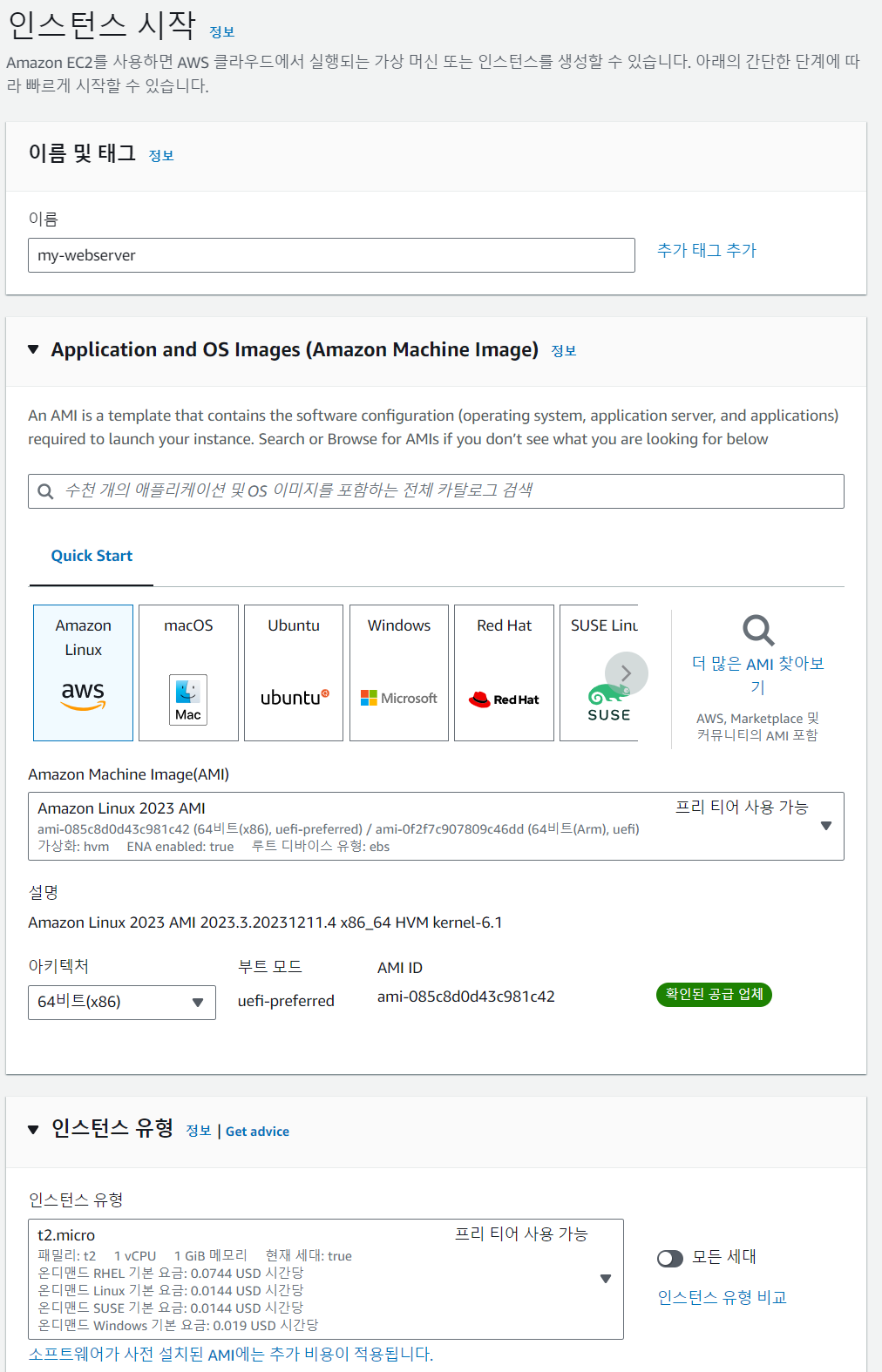Screen dimensions: 882x1372
Task: Pick the Windows Microsoft AMI tile
Action: pyautogui.click(x=399, y=672)
